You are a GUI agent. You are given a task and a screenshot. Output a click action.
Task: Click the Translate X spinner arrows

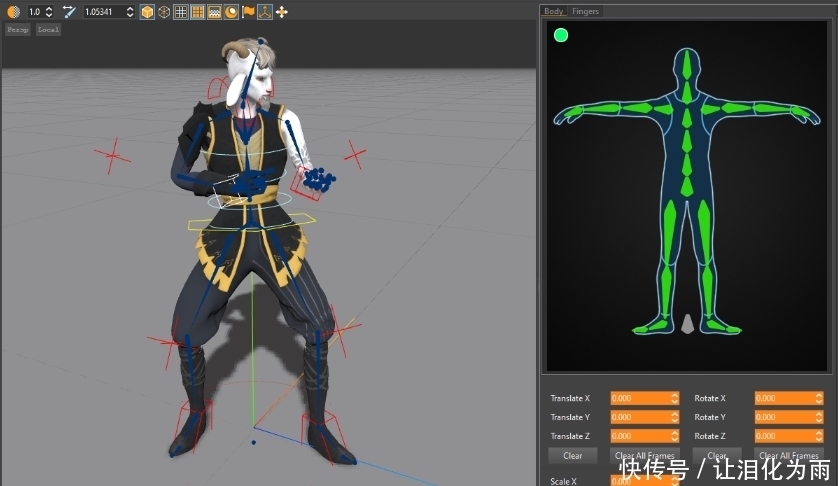[x=675, y=398]
